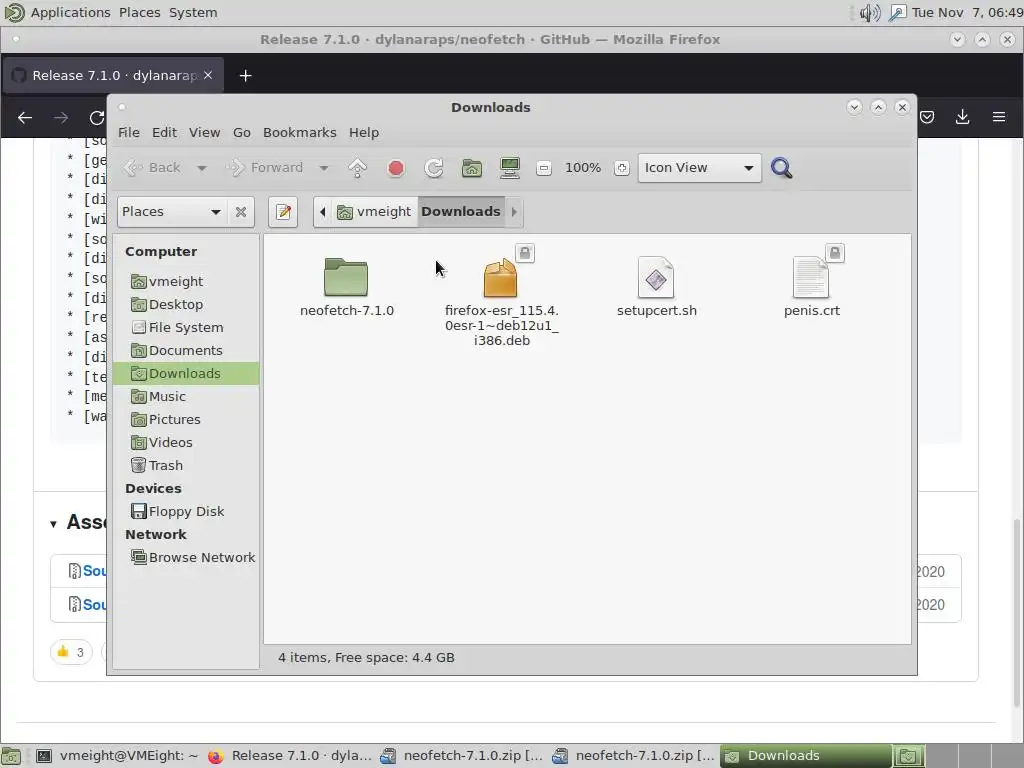Select Desktop in the sidebar
Image resolution: width=1024 pixels, height=768 pixels.
[x=186, y=304]
